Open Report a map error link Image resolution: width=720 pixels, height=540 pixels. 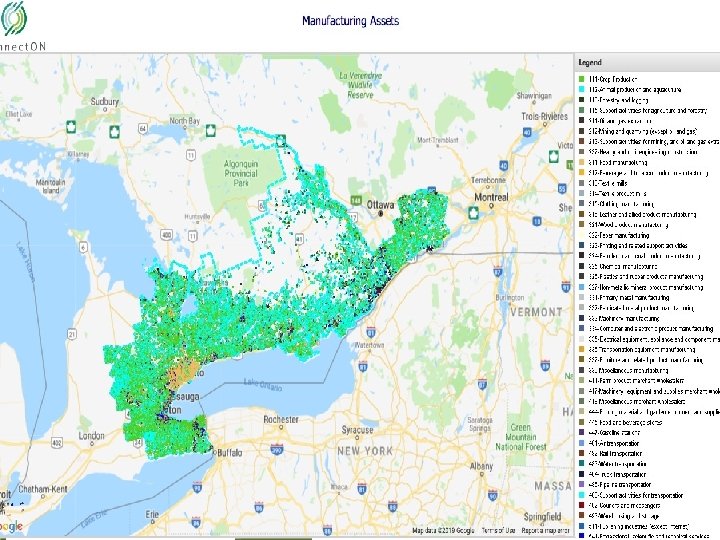tap(546, 530)
